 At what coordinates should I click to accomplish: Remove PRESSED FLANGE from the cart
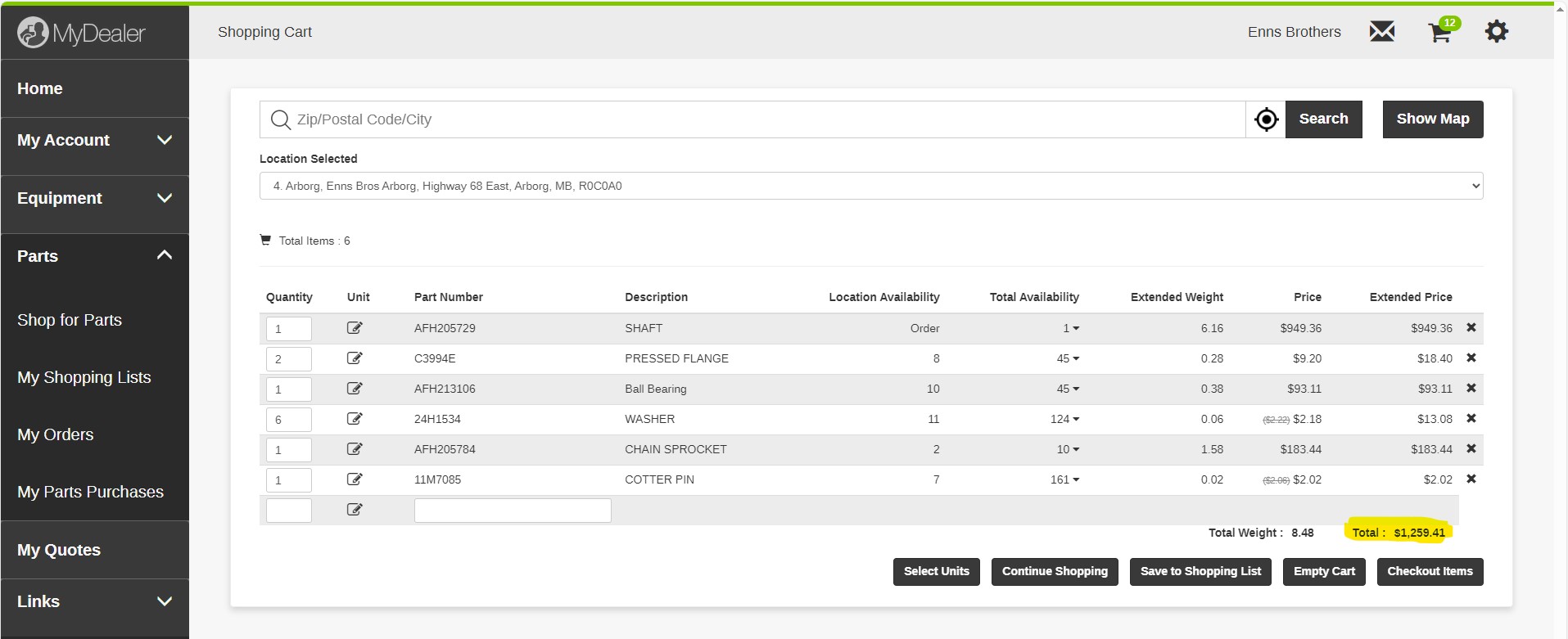coord(1471,358)
